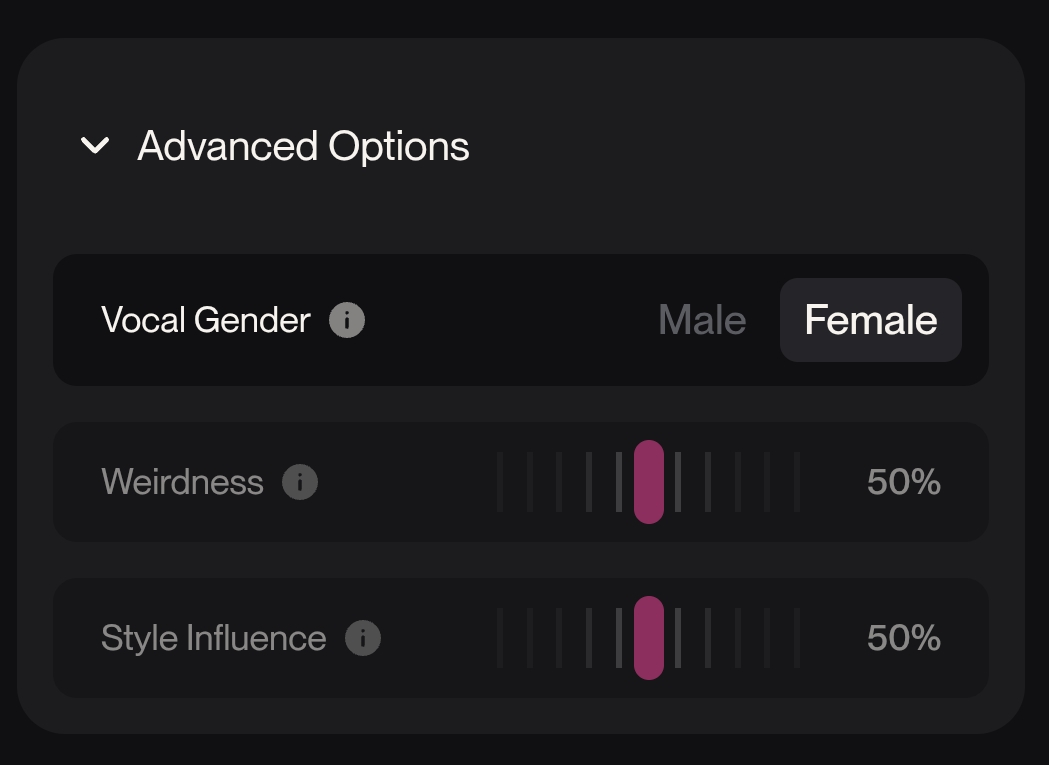Click the Style Influence info icon
The width and height of the screenshot is (1049, 765).
(363, 638)
